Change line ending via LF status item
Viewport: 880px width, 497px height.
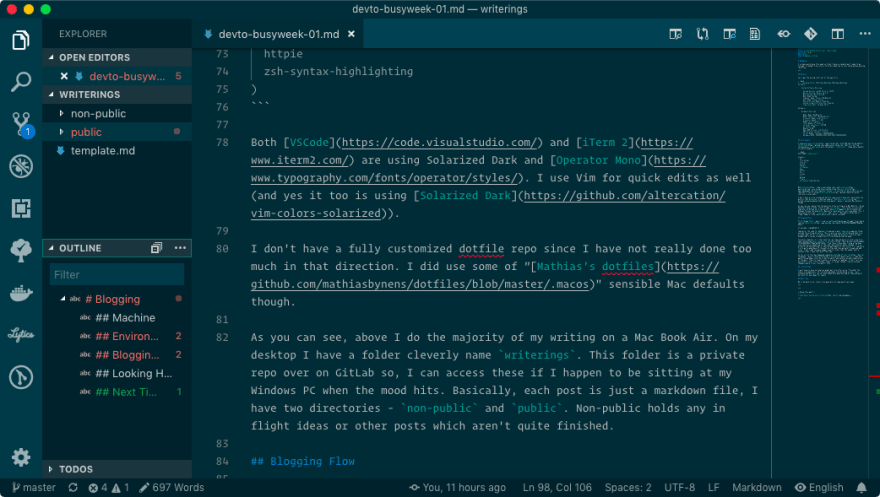pos(713,487)
